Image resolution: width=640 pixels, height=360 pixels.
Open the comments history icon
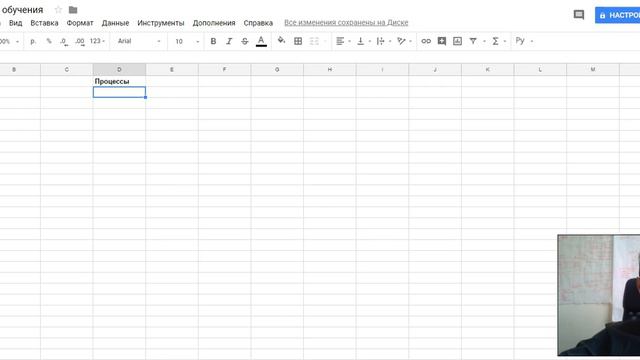[x=579, y=15]
